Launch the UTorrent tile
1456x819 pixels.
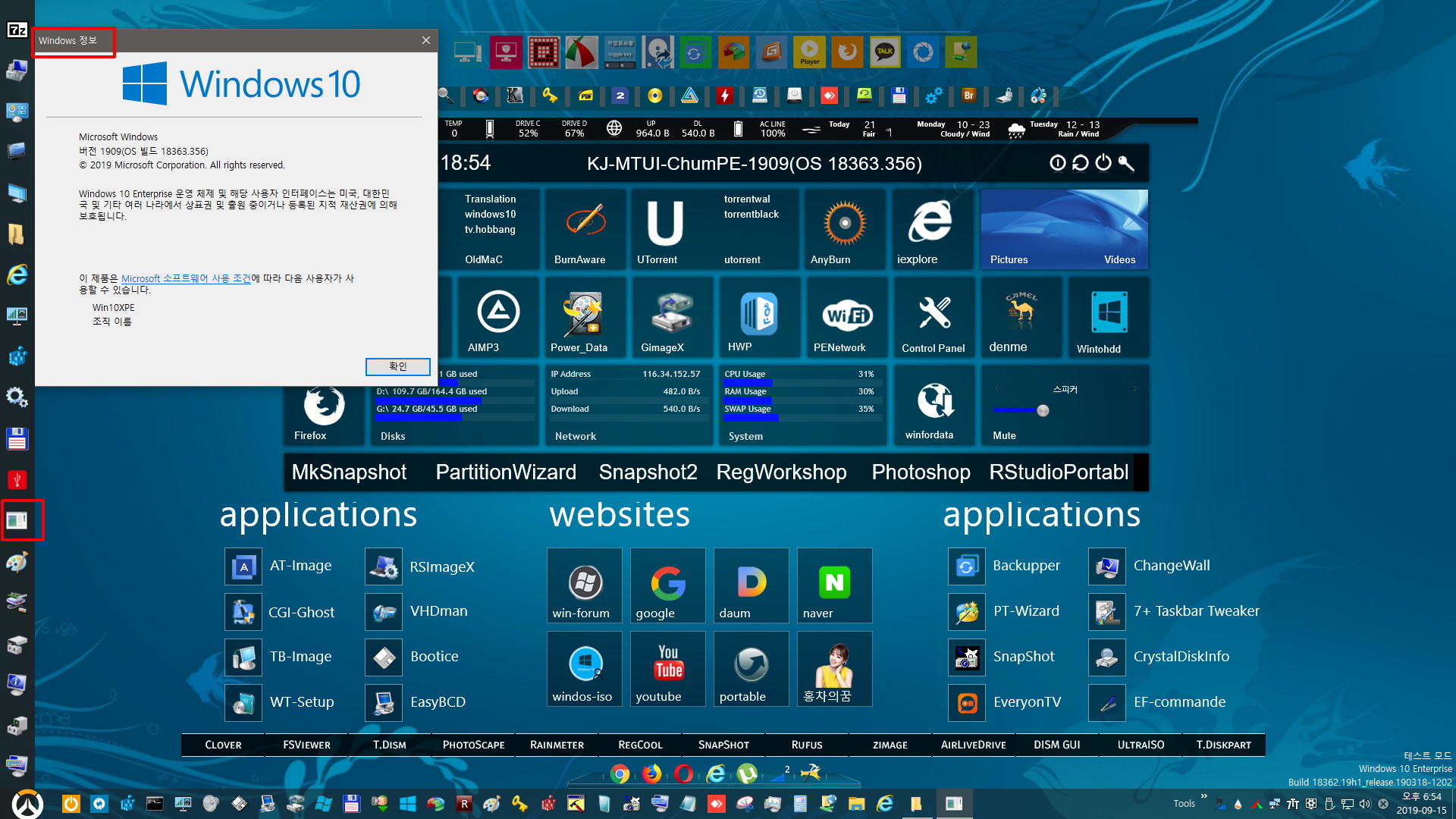(x=665, y=229)
